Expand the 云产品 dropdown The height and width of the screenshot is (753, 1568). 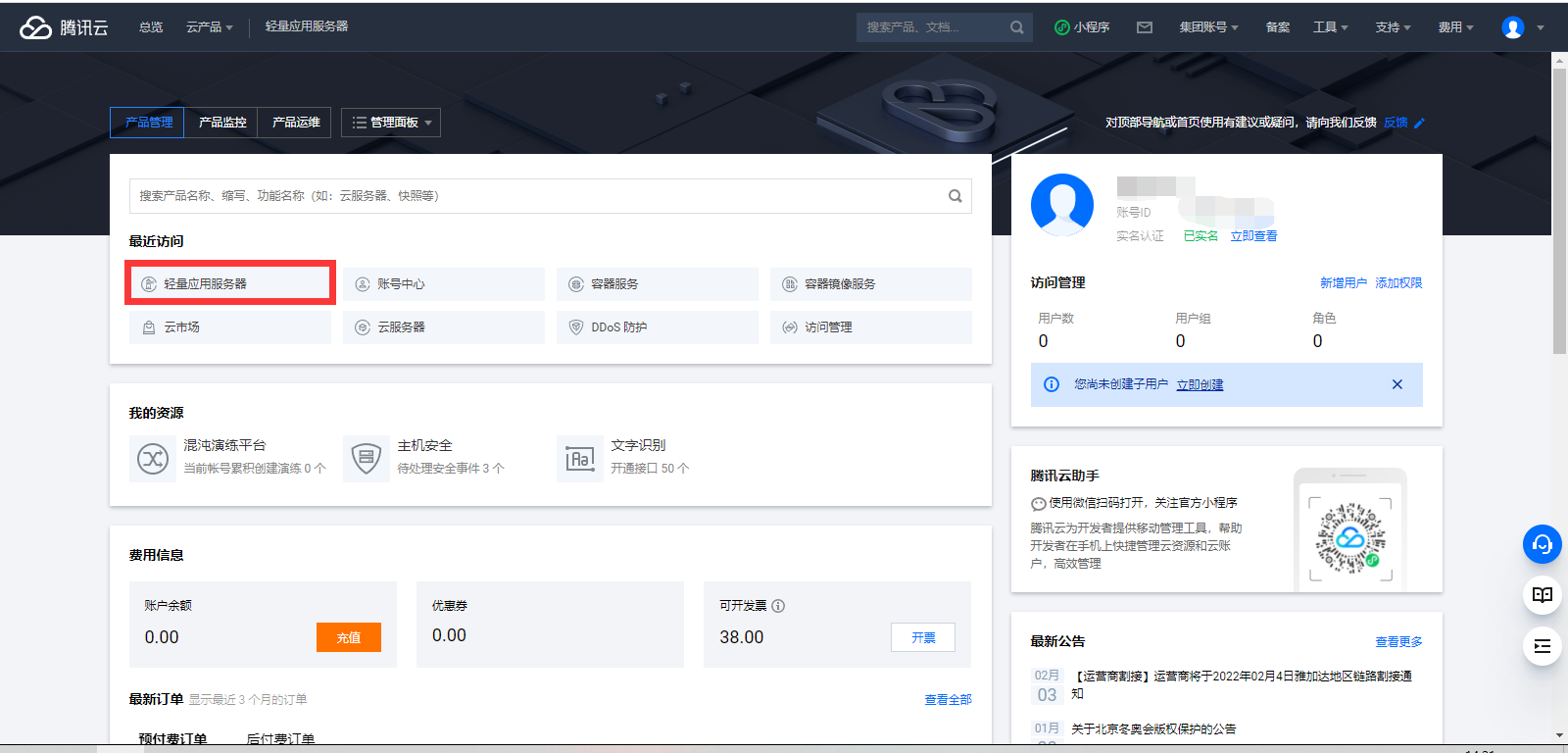click(x=210, y=27)
